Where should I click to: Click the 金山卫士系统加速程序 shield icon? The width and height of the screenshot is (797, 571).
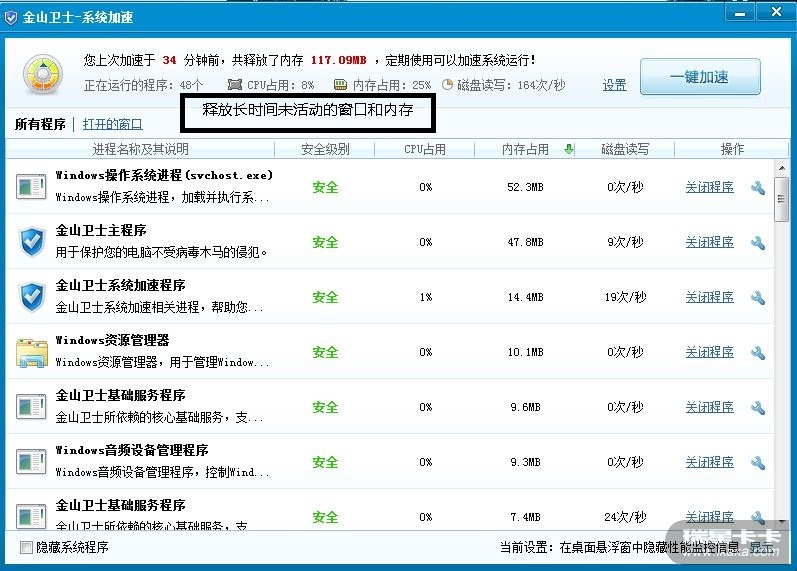[x=32, y=297]
